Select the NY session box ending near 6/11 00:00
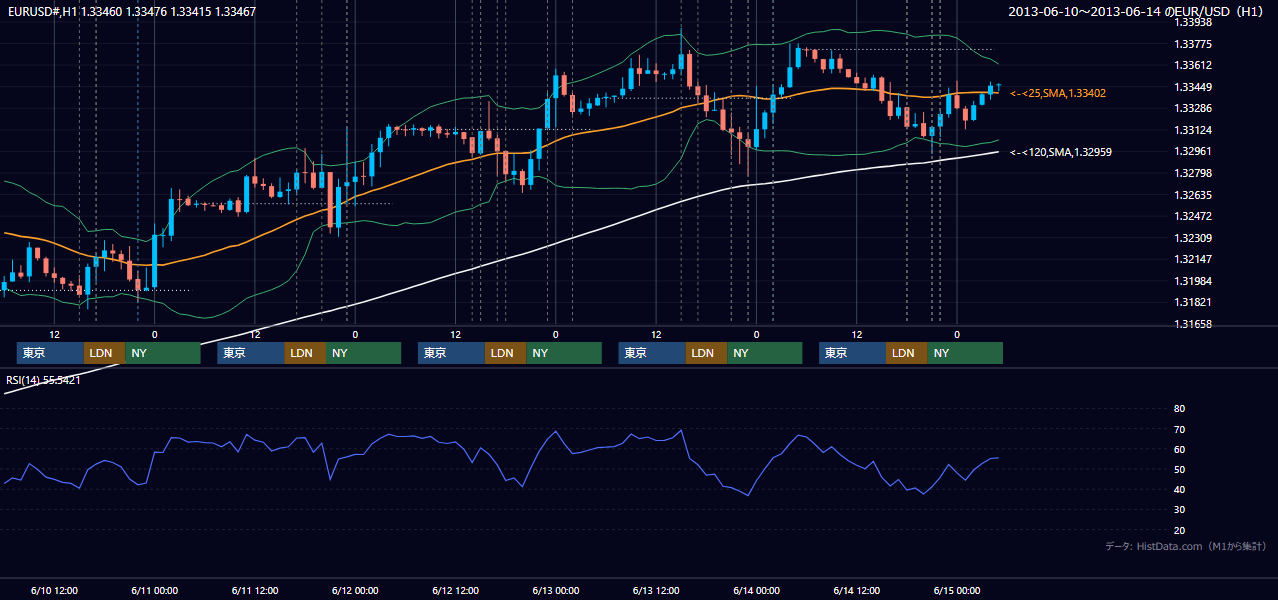 click(x=163, y=353)
